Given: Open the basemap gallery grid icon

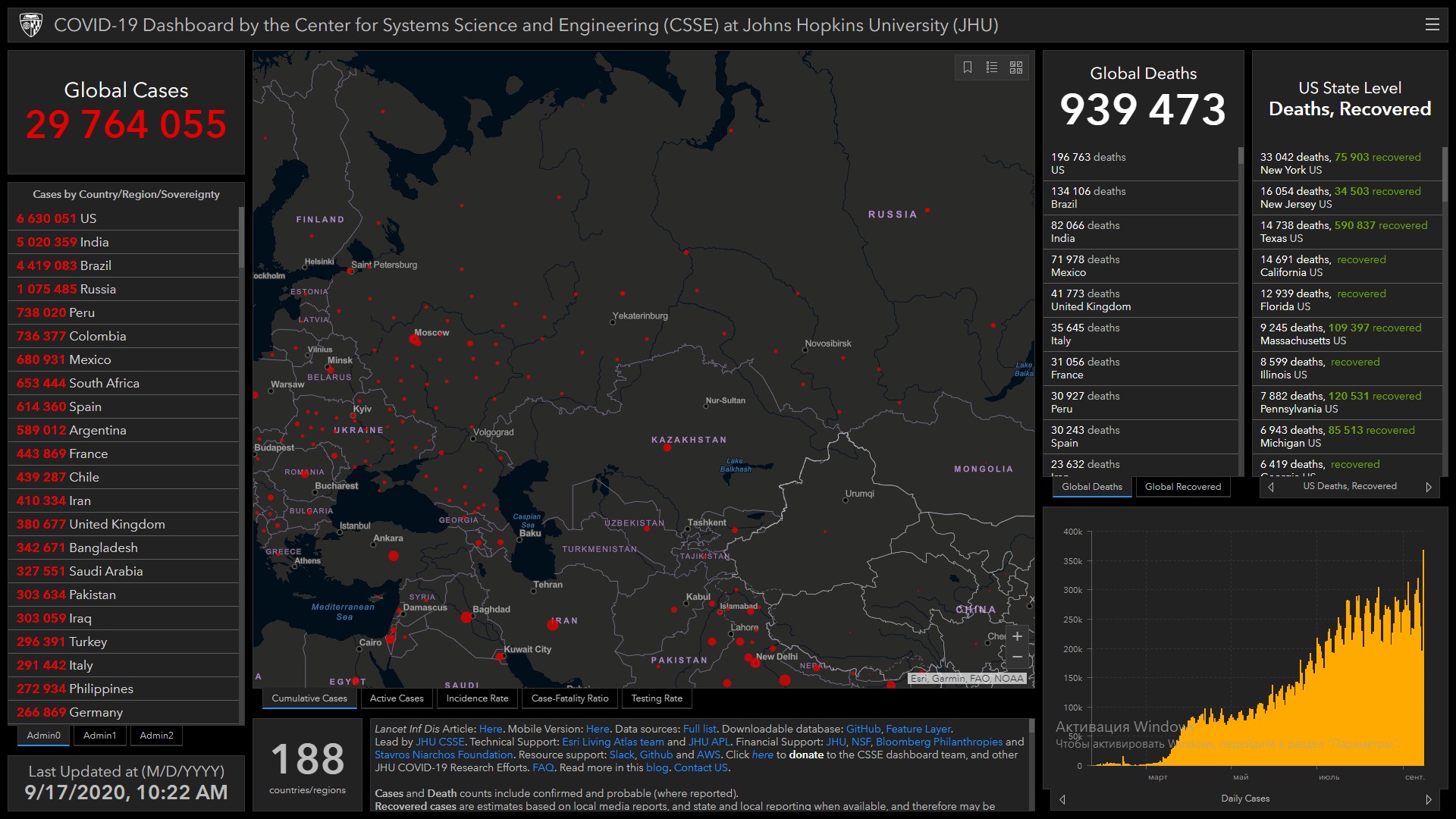Looking at the screenshot, I should click(x=1016, y=67).
